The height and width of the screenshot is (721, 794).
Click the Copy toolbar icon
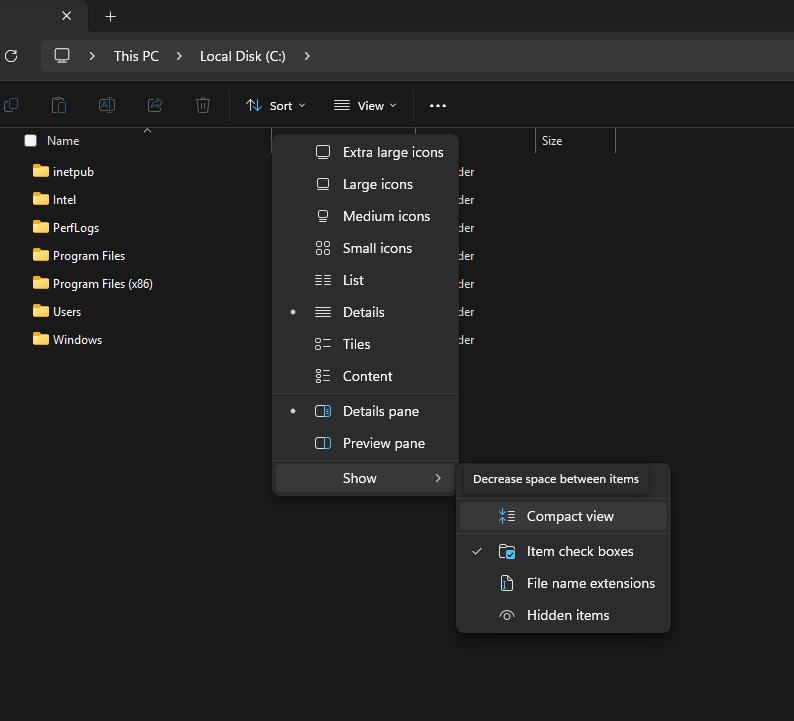click(11, 105)
